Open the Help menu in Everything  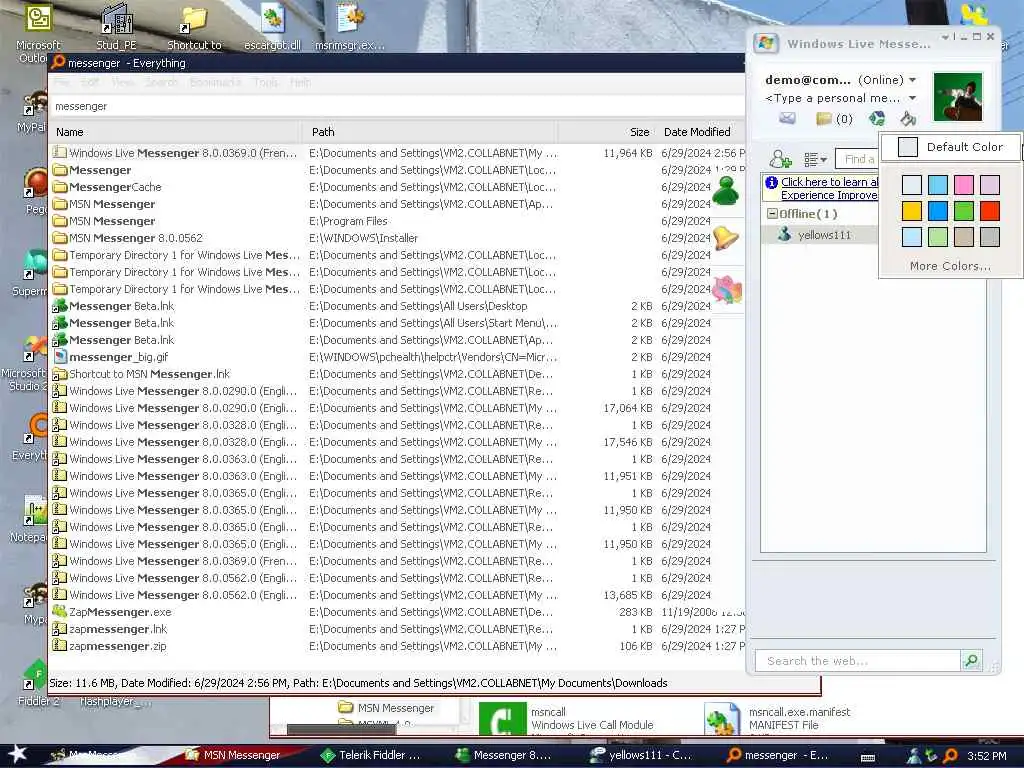tap(300, 82)
